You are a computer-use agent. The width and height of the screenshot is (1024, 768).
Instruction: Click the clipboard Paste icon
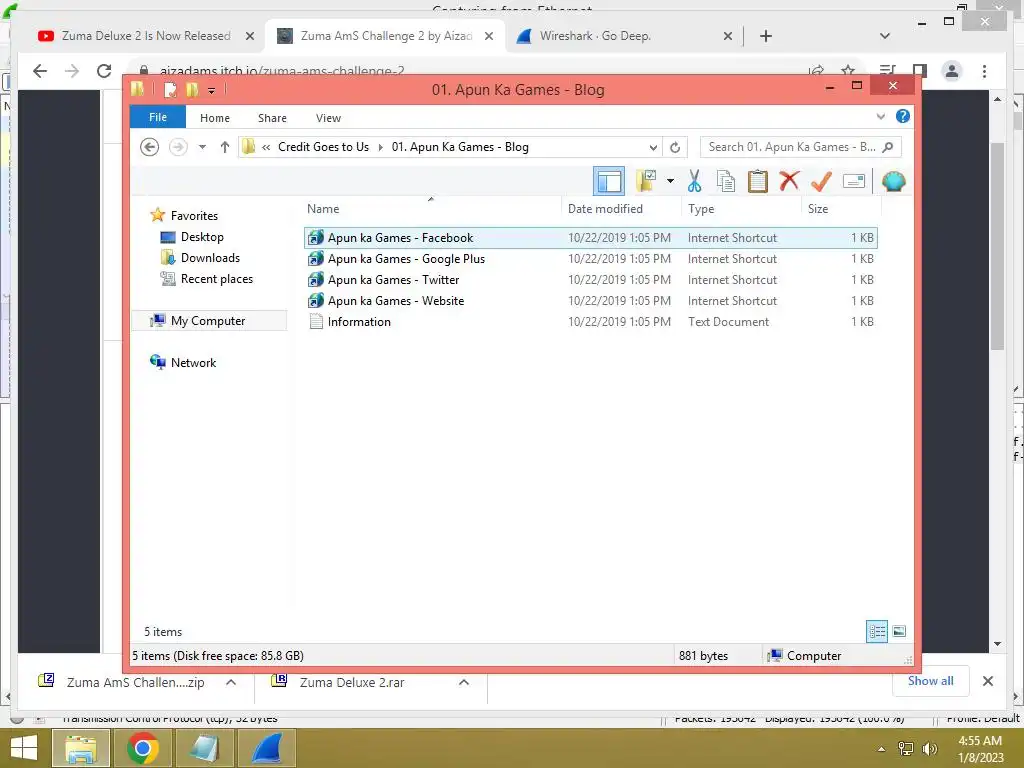pos(758,181)
